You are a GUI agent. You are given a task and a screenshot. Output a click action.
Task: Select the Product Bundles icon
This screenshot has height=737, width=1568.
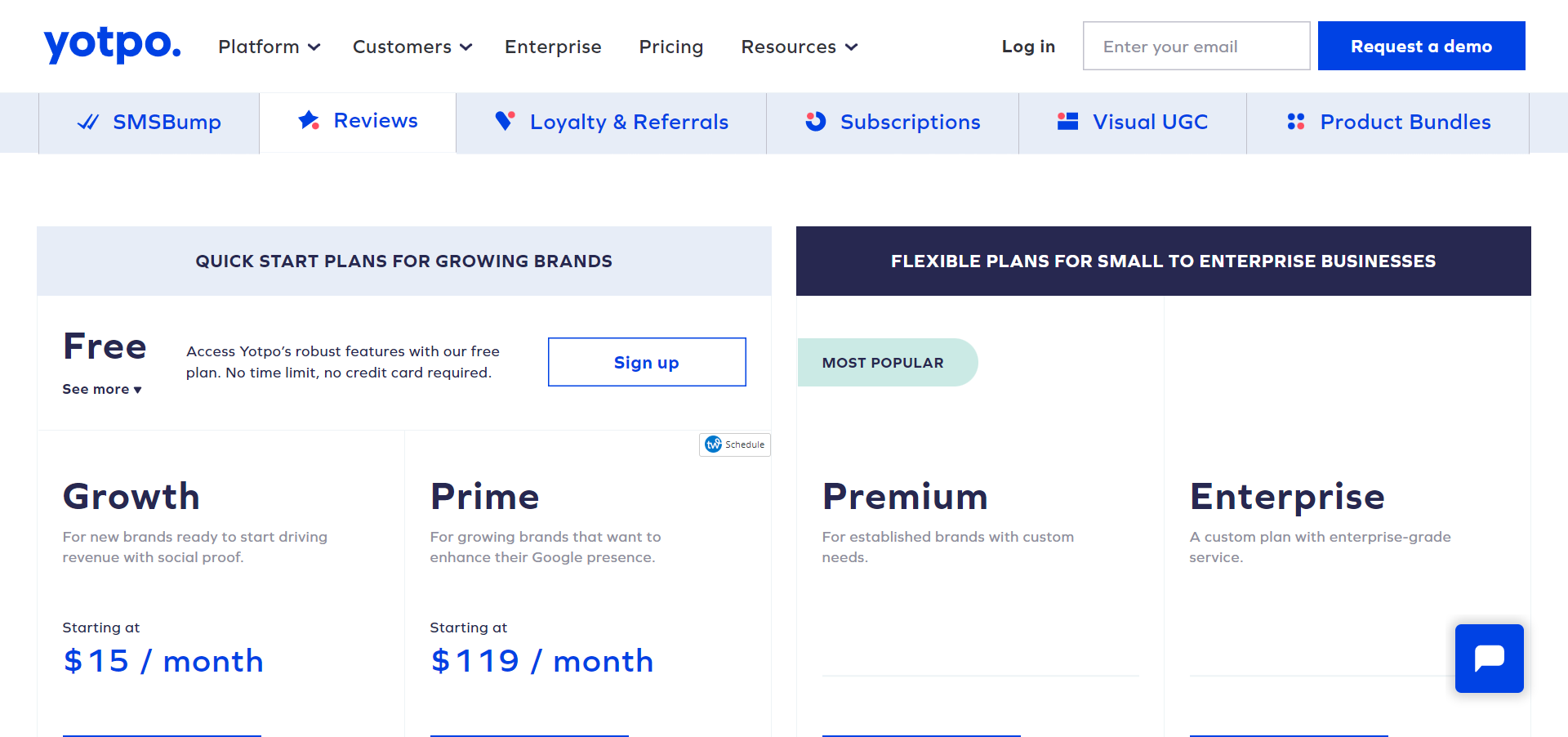point(1295,121)
